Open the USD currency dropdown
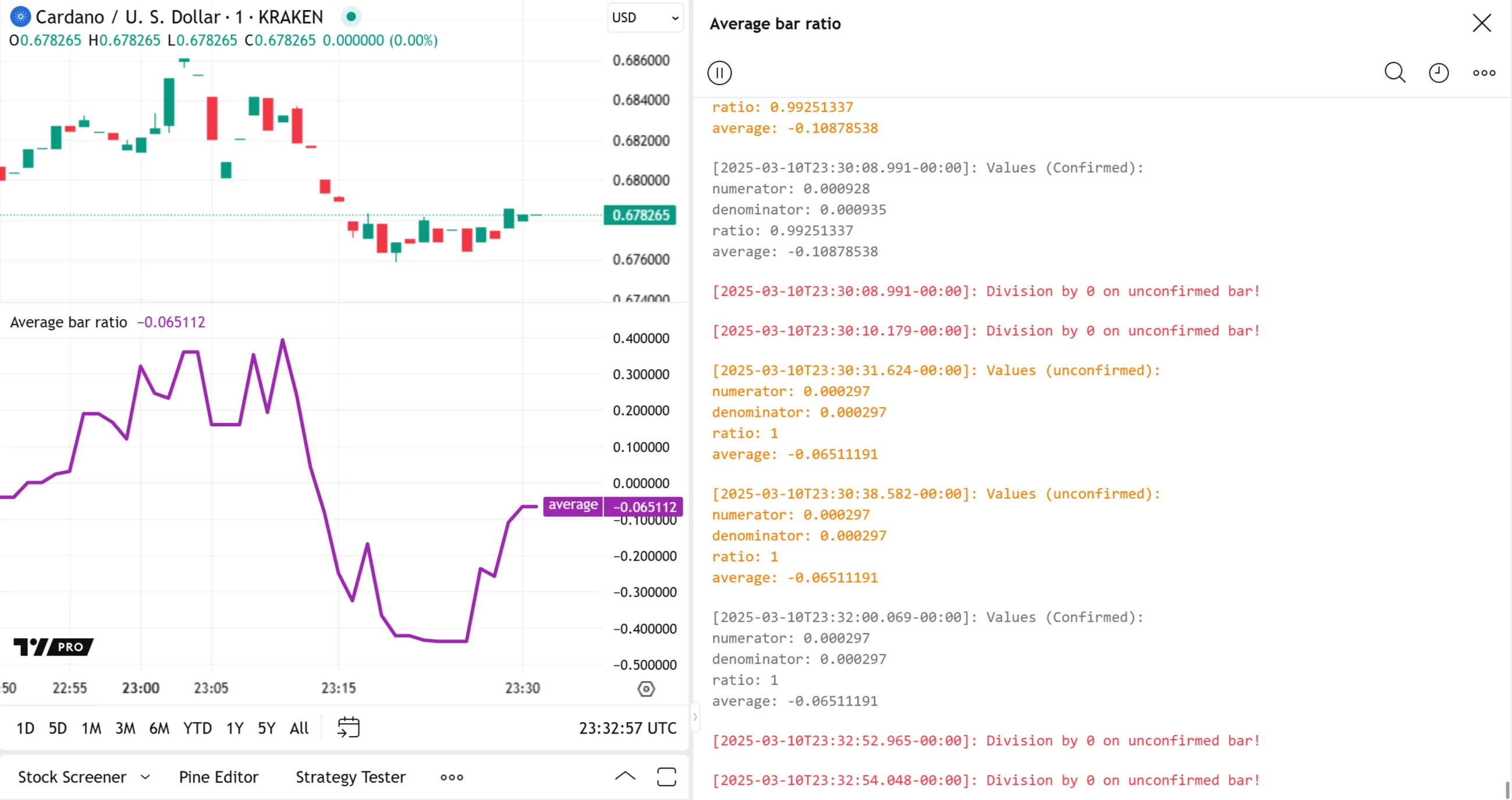The height and width of the screenshot is (800, 1512). tap(644, 17)
